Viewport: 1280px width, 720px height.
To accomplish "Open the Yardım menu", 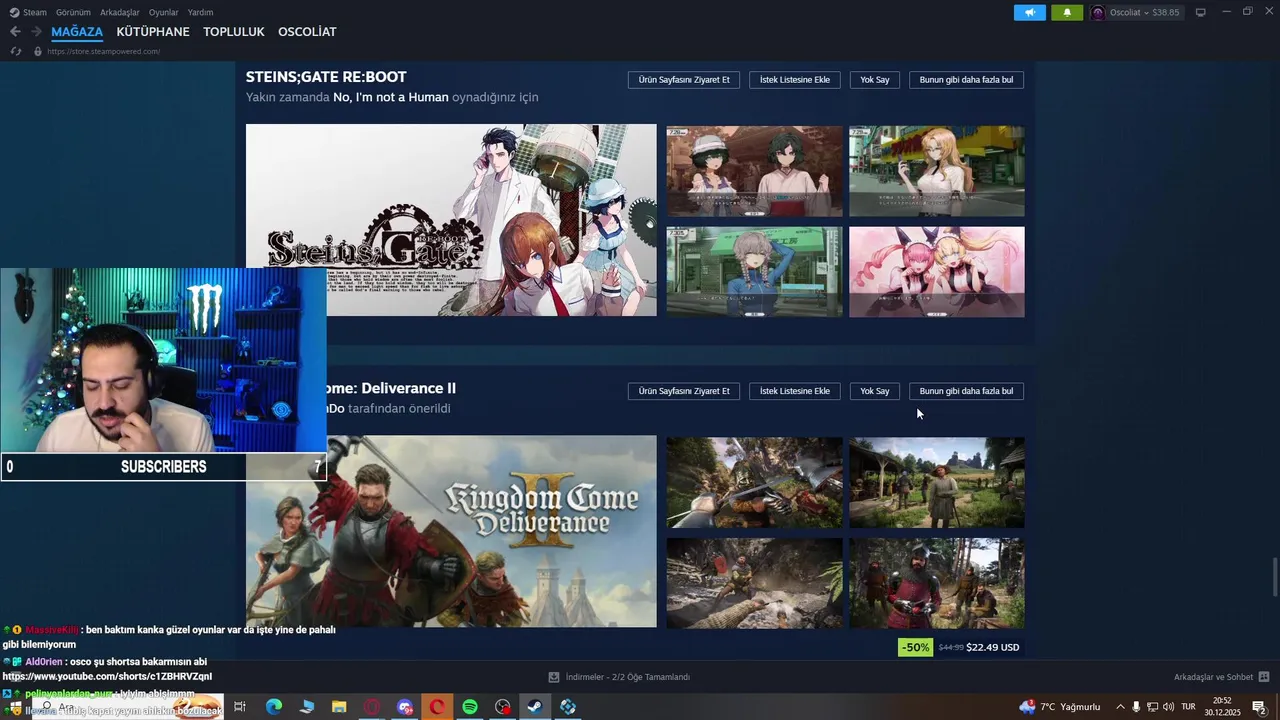I will [x=200, y=12].
